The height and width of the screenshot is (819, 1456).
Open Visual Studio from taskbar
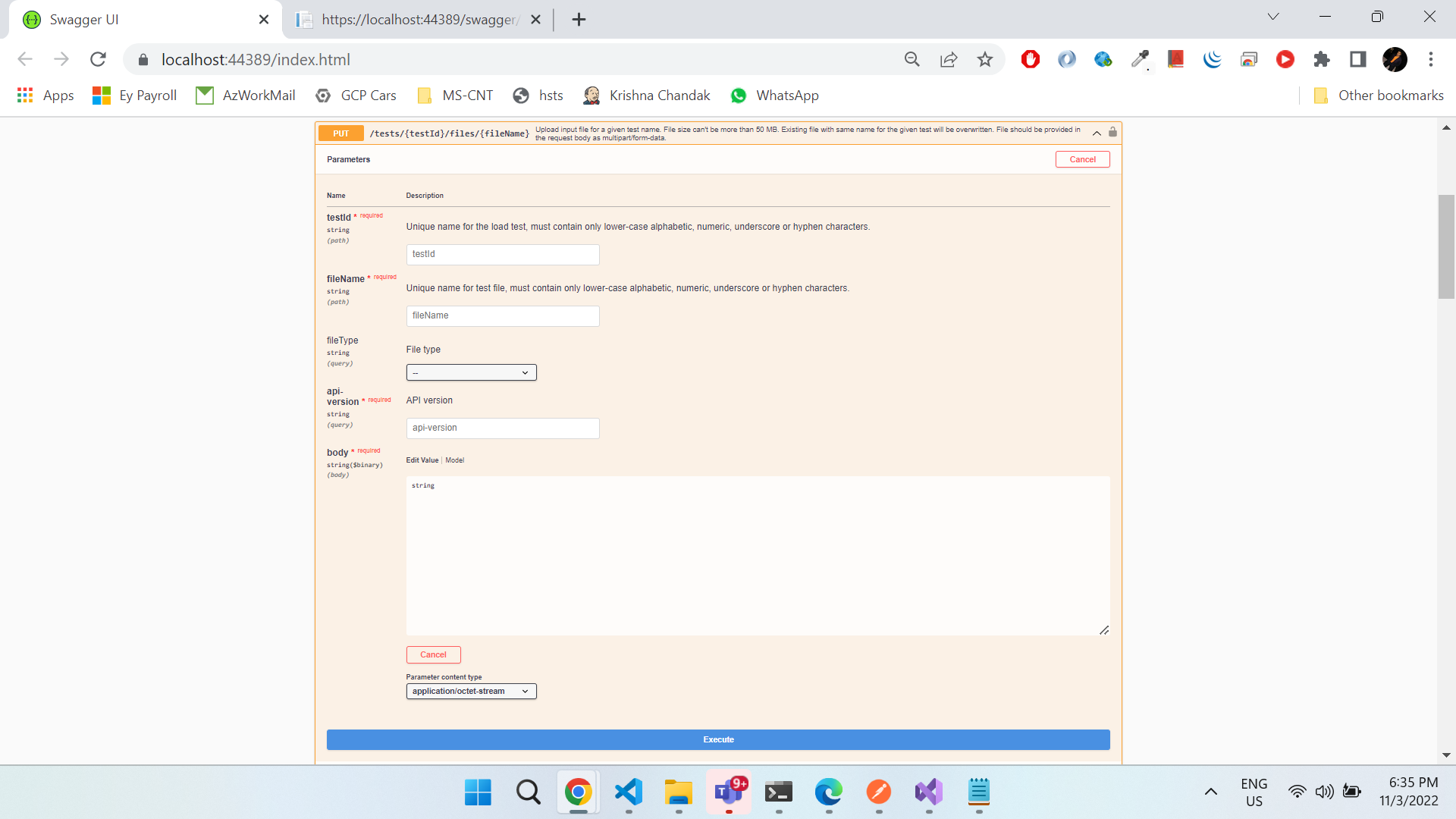pos(929,792)
